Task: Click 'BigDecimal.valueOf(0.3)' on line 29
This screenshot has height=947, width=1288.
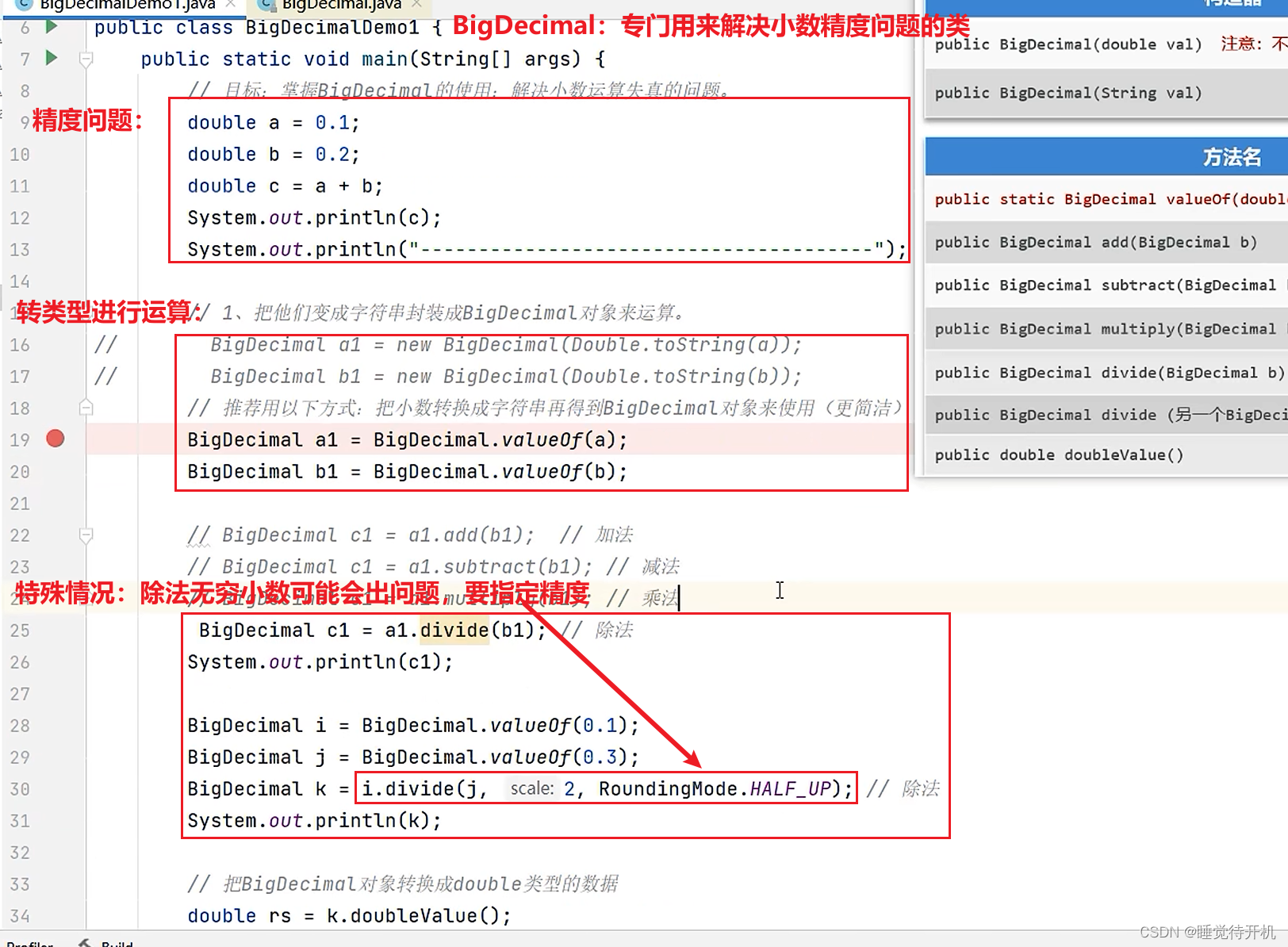Action: point(494,757)
